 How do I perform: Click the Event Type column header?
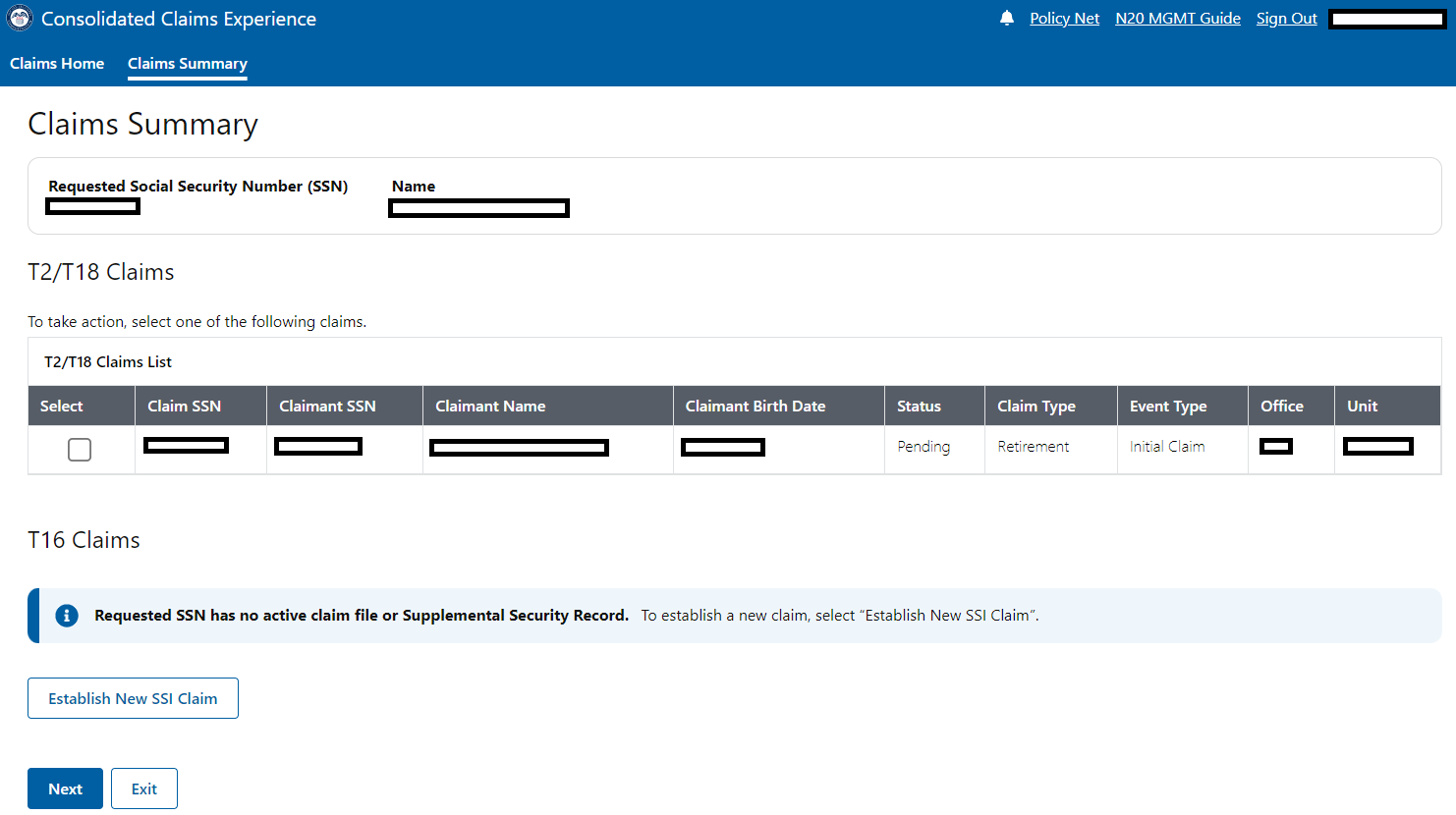(1168, 407)
